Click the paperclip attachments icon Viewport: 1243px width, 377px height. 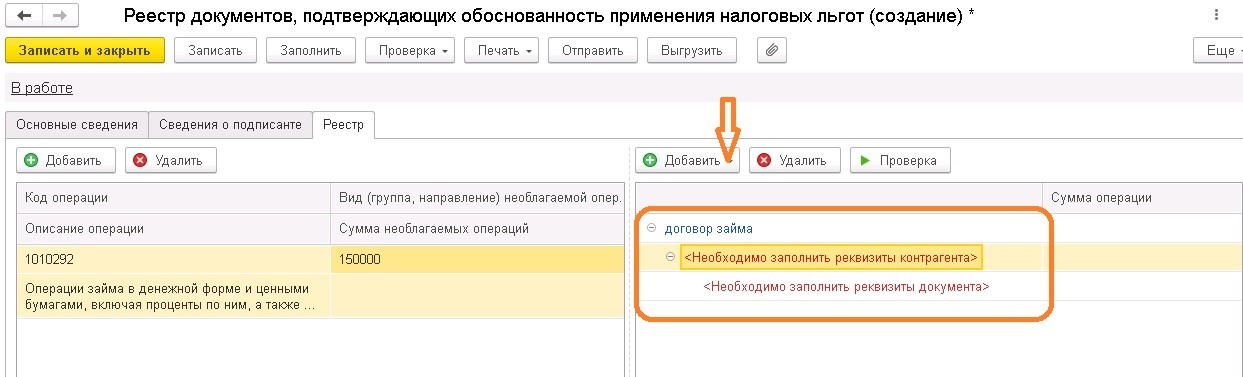772,50
